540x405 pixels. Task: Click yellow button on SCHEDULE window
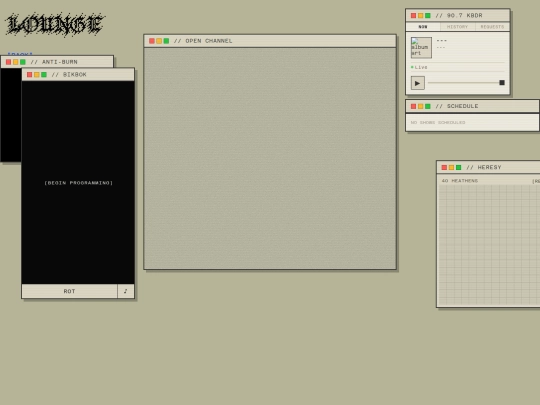point(420,106)
